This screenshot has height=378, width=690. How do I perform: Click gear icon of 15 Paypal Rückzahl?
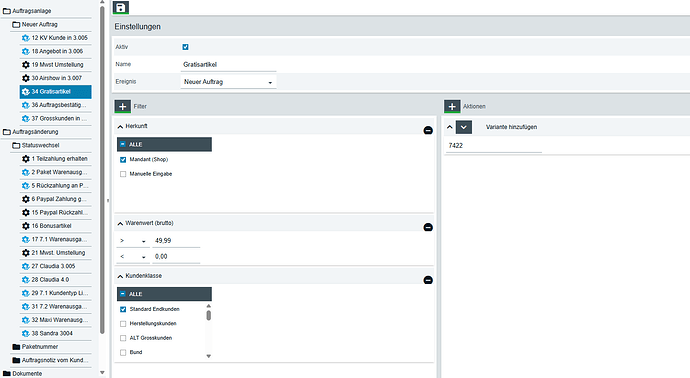pyautogui.click(x=26, y=213)
